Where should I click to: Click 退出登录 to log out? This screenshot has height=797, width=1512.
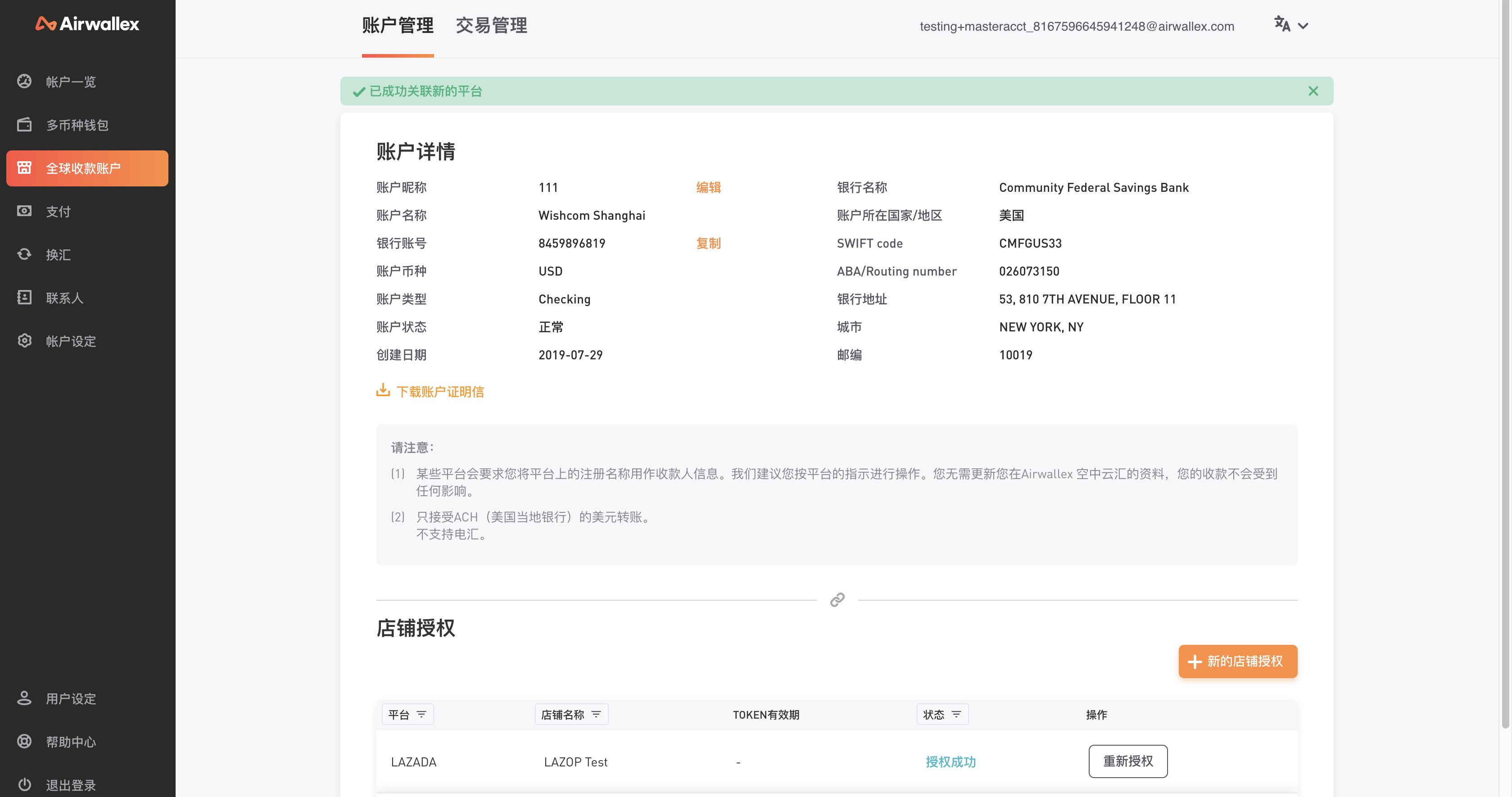87,785
